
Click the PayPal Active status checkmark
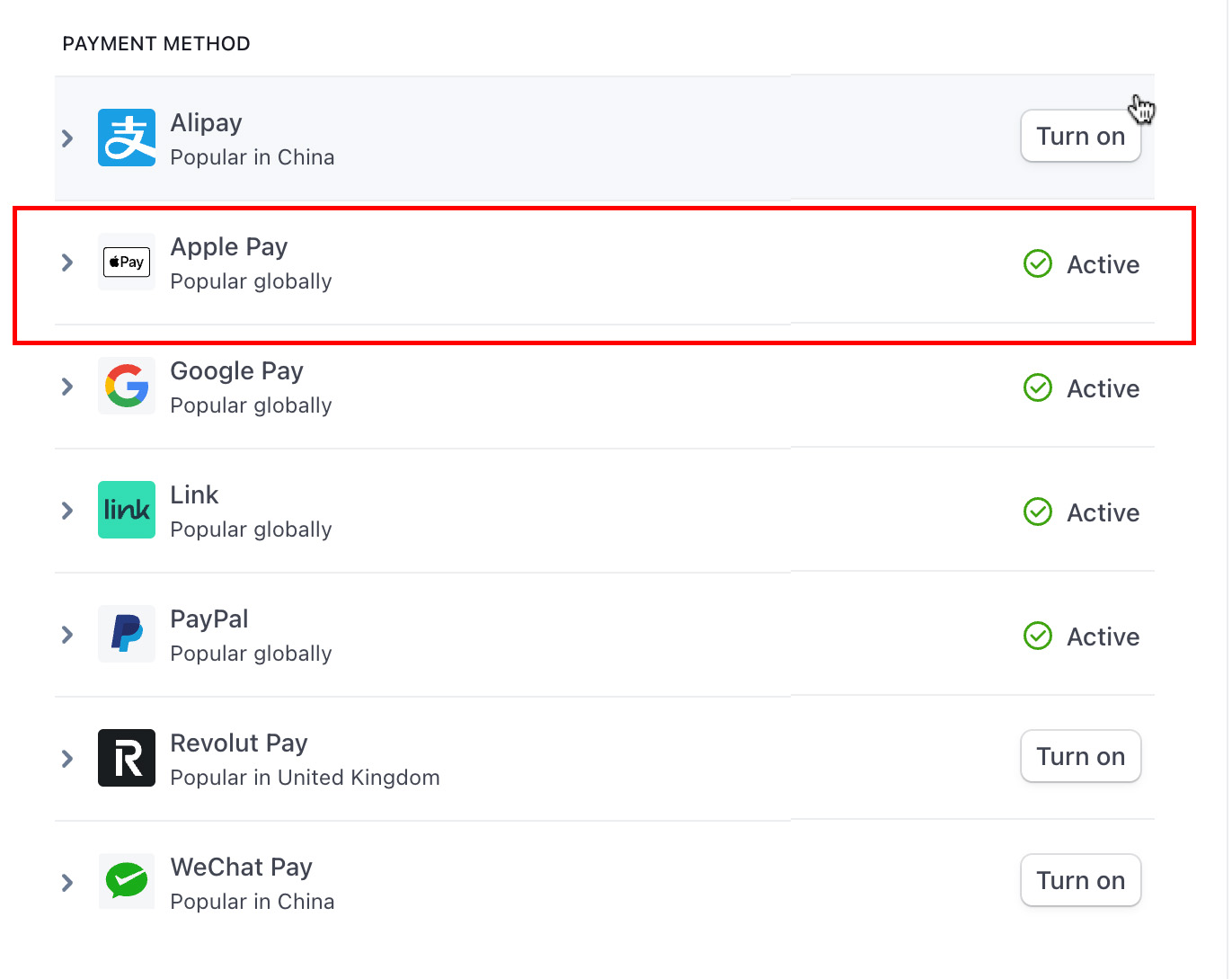(1038, 636)
